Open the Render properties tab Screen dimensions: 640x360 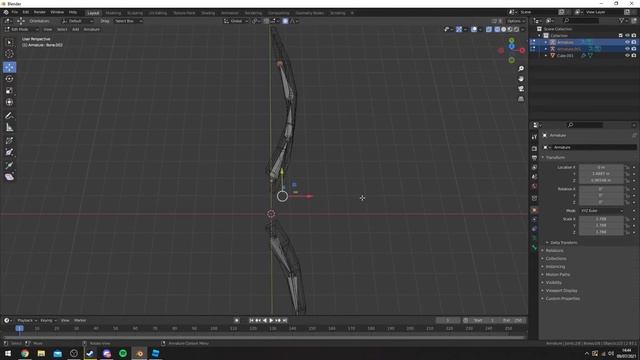534,149
